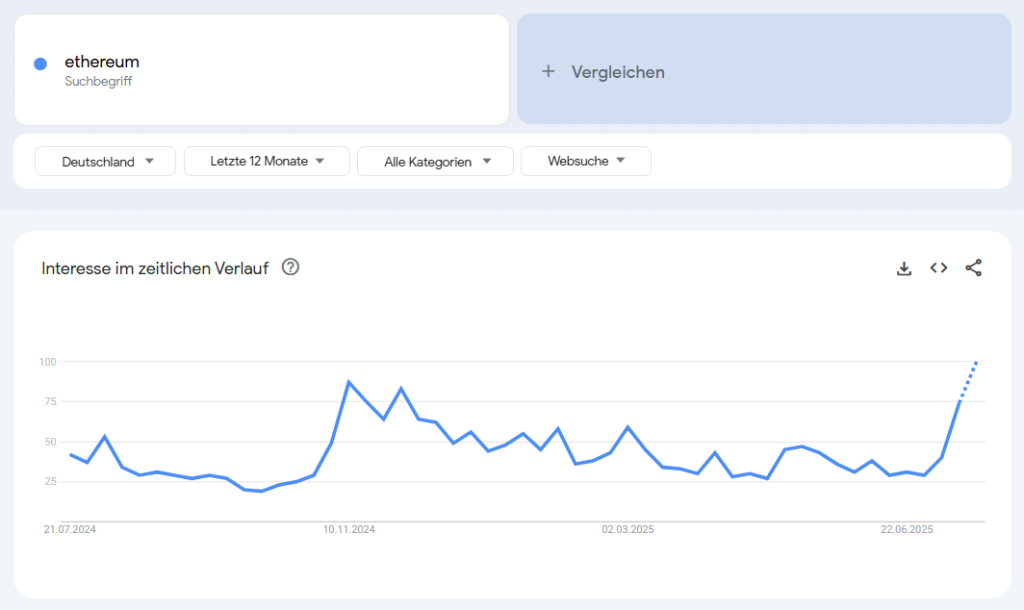Expand the Letzte 12 Monate time range

(267, 161)
